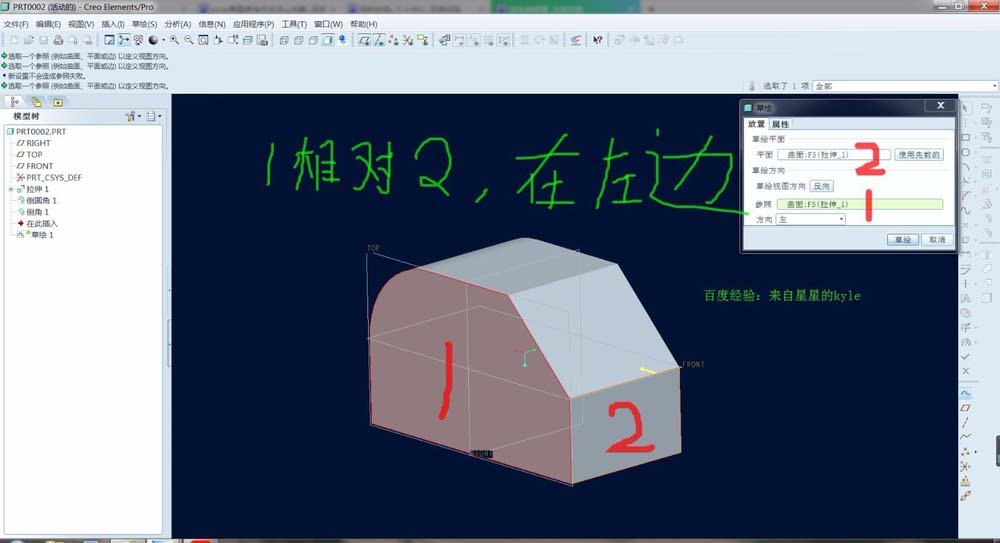Close the 草绘 dialog with X
Screen dimensions: 1000x543
click(x=940, y=105)
